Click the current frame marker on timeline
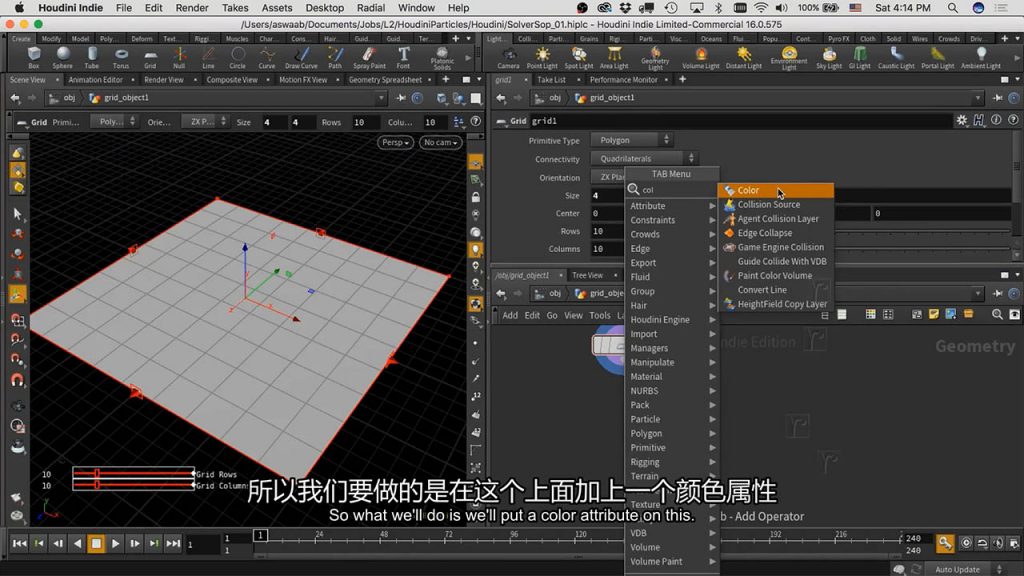Image resolution: width=1024 pixels, height=576 pixels. 260,536
